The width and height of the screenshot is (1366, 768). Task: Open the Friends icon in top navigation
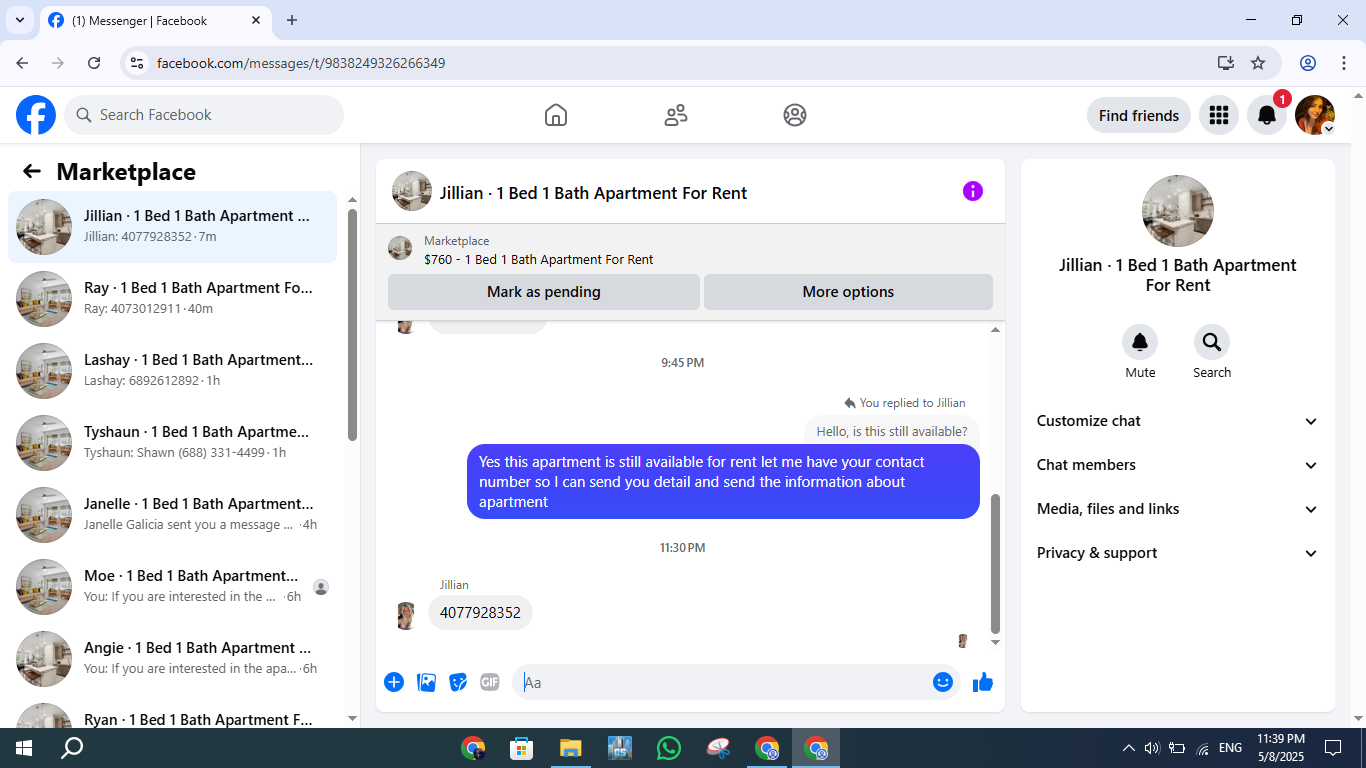coord(676,115)
